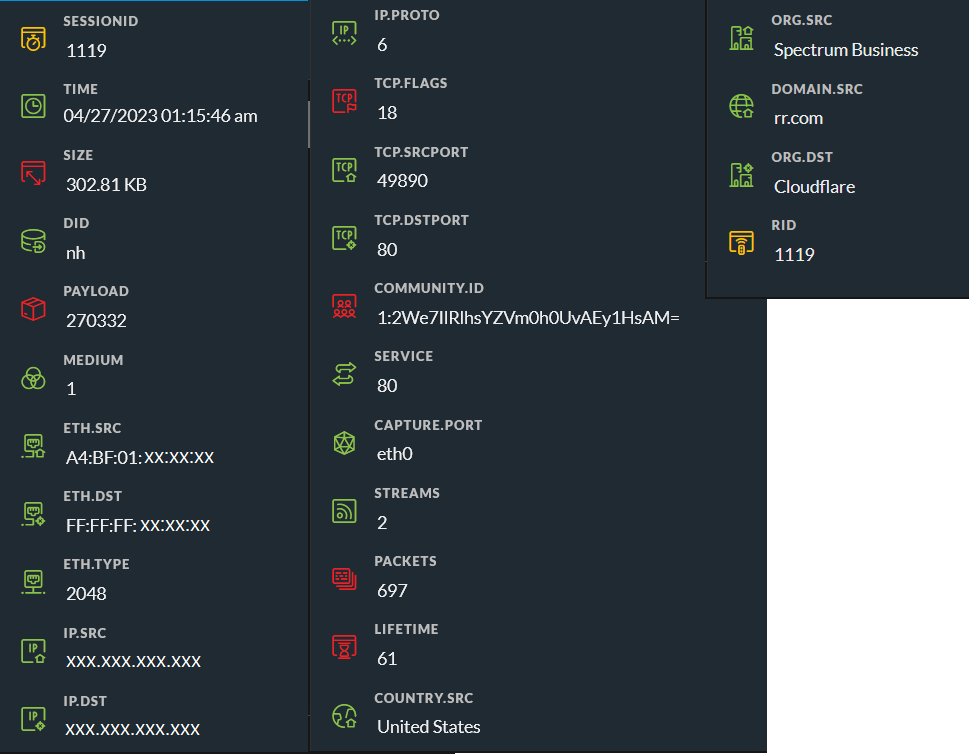Click the SESSIONID stopwatch icon
969x754 pixels.
tap(34, 40)
